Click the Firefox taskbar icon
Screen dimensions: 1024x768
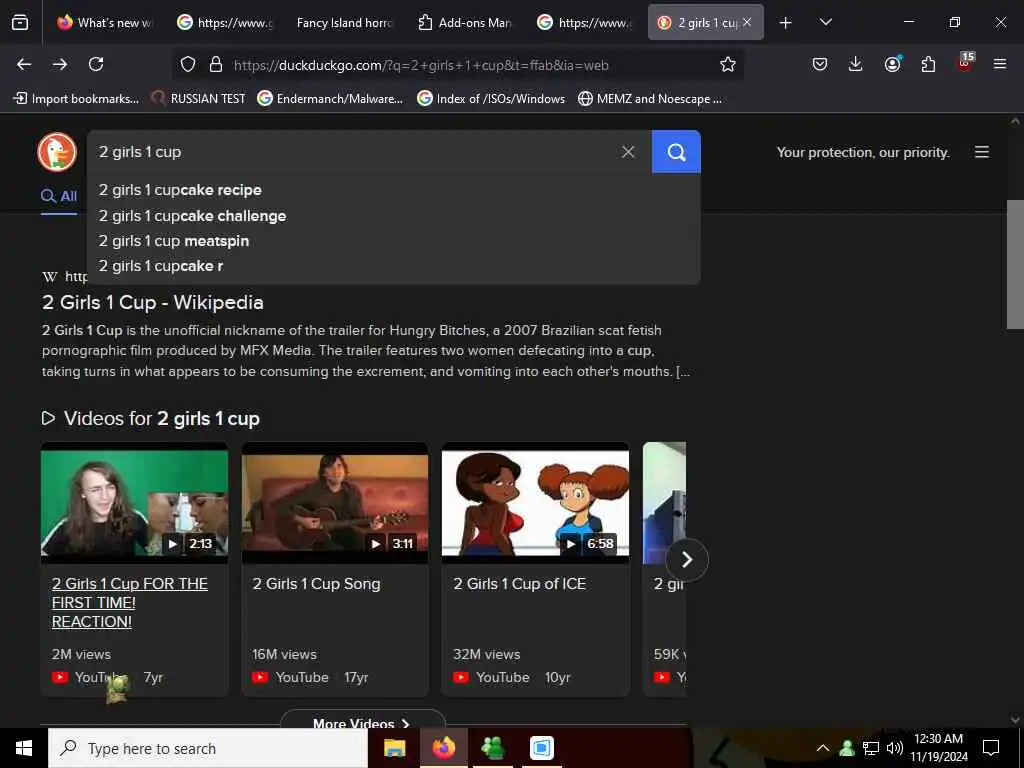443,748
